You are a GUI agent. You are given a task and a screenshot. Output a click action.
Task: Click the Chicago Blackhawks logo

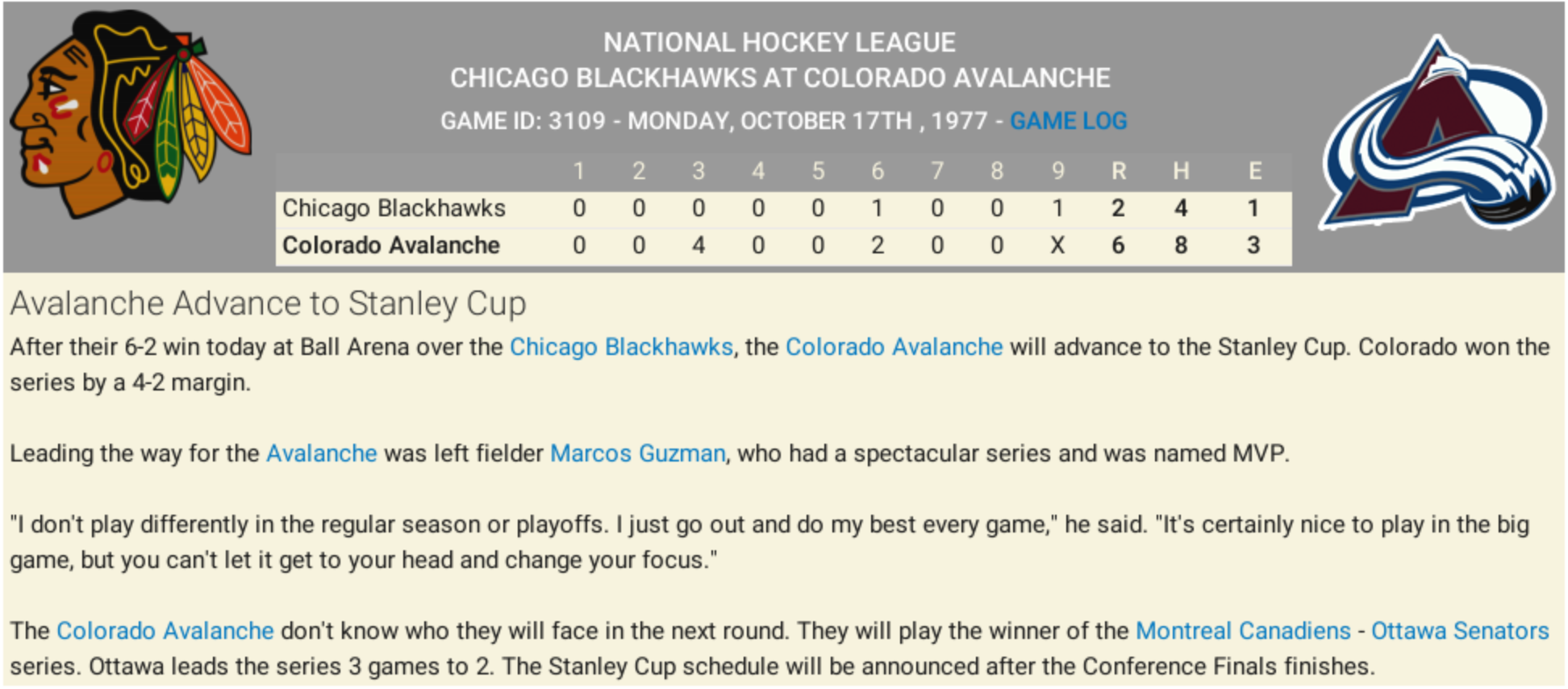(x=131, y=115)
